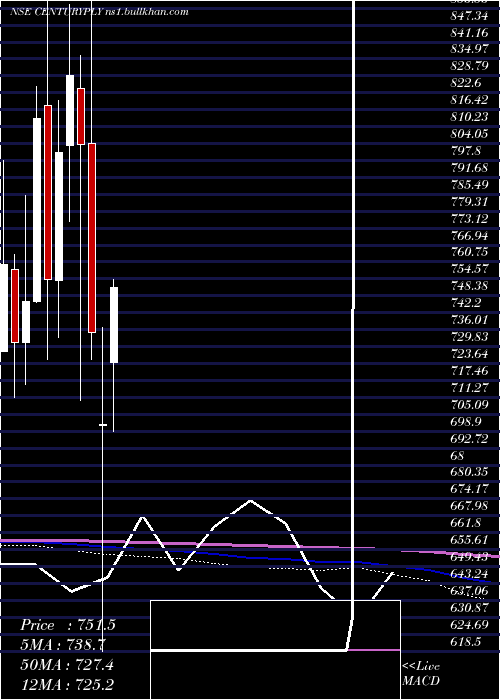Click the 834.97 price axis label
This screenshot has width=500, height=700.
tap(469, 50)
